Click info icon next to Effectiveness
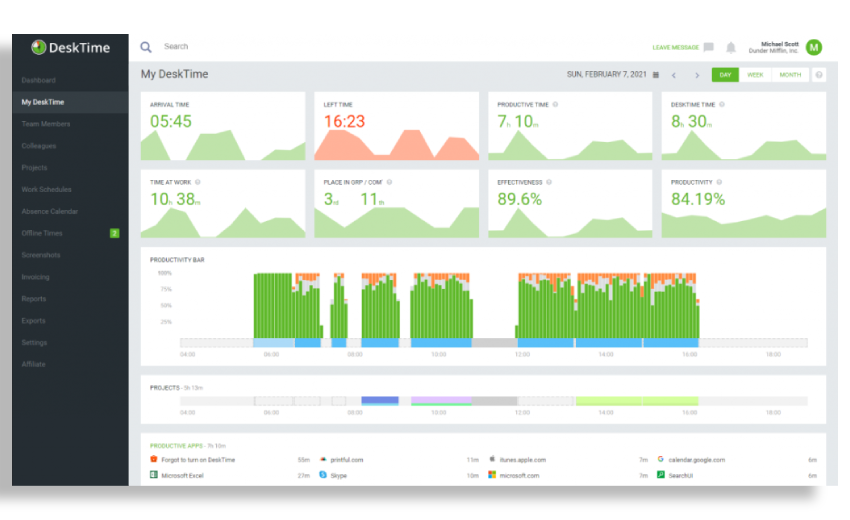 tap(549, 182)
